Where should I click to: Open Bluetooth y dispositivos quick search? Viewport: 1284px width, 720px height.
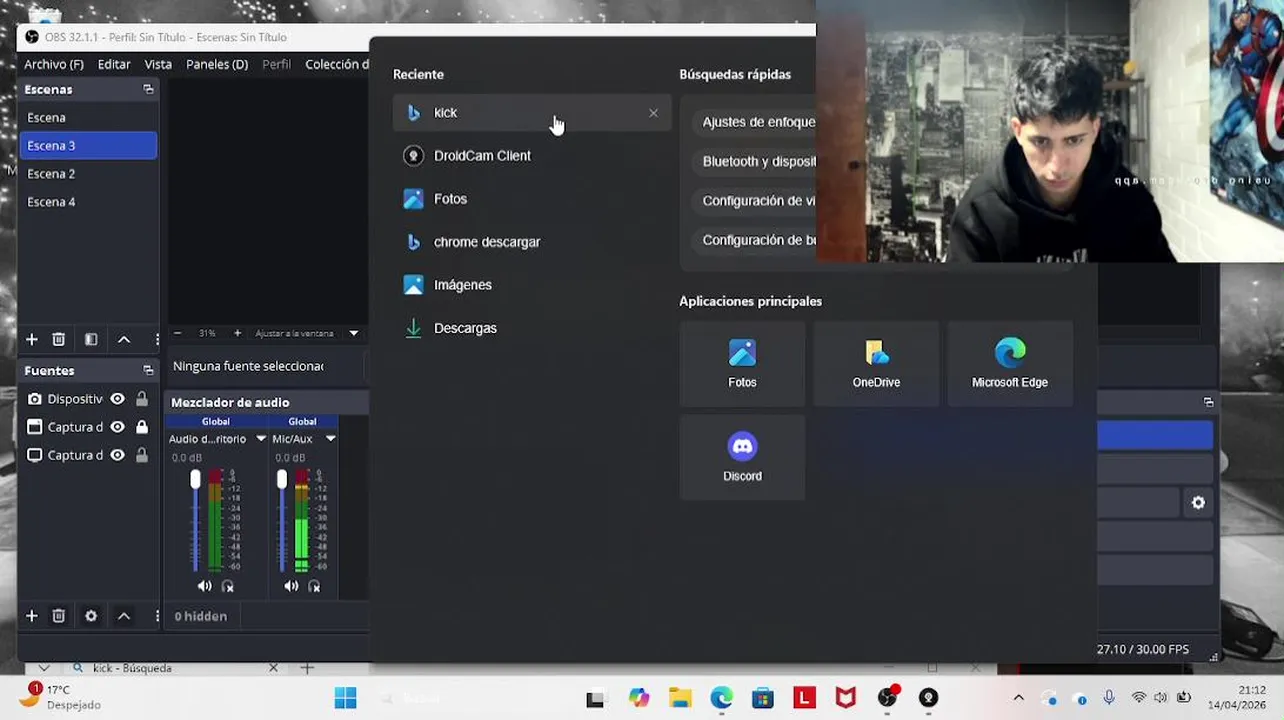tap(759, 161)
